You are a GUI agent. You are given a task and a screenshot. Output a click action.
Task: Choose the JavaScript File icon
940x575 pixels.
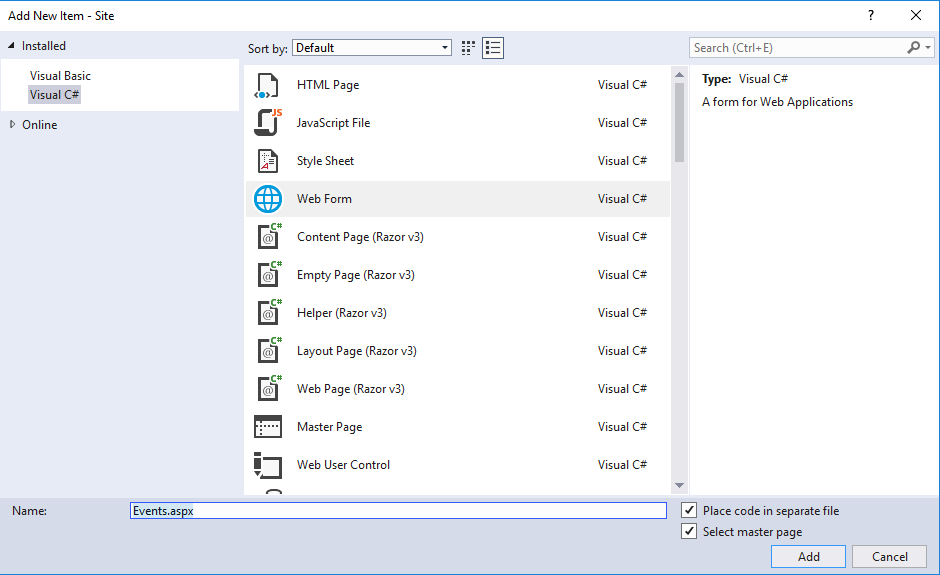[268, 123]
